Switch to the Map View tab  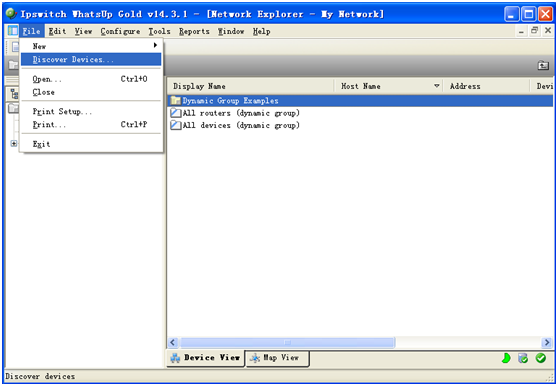tap(277, 358)
